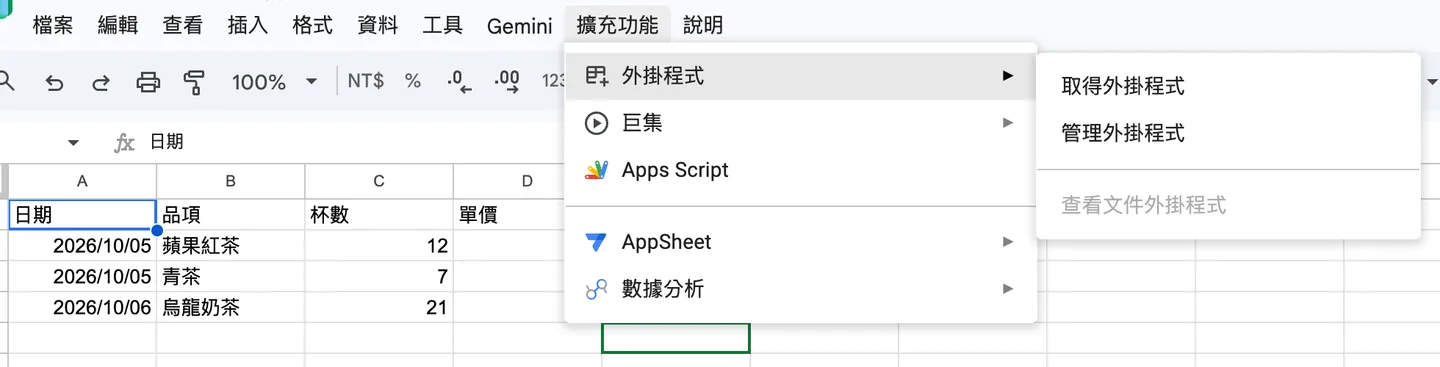Image resolution: width=1440 pixels, height=367 pixels.
Task: Click the undo arrow icon
Action: tap(55, 82)
